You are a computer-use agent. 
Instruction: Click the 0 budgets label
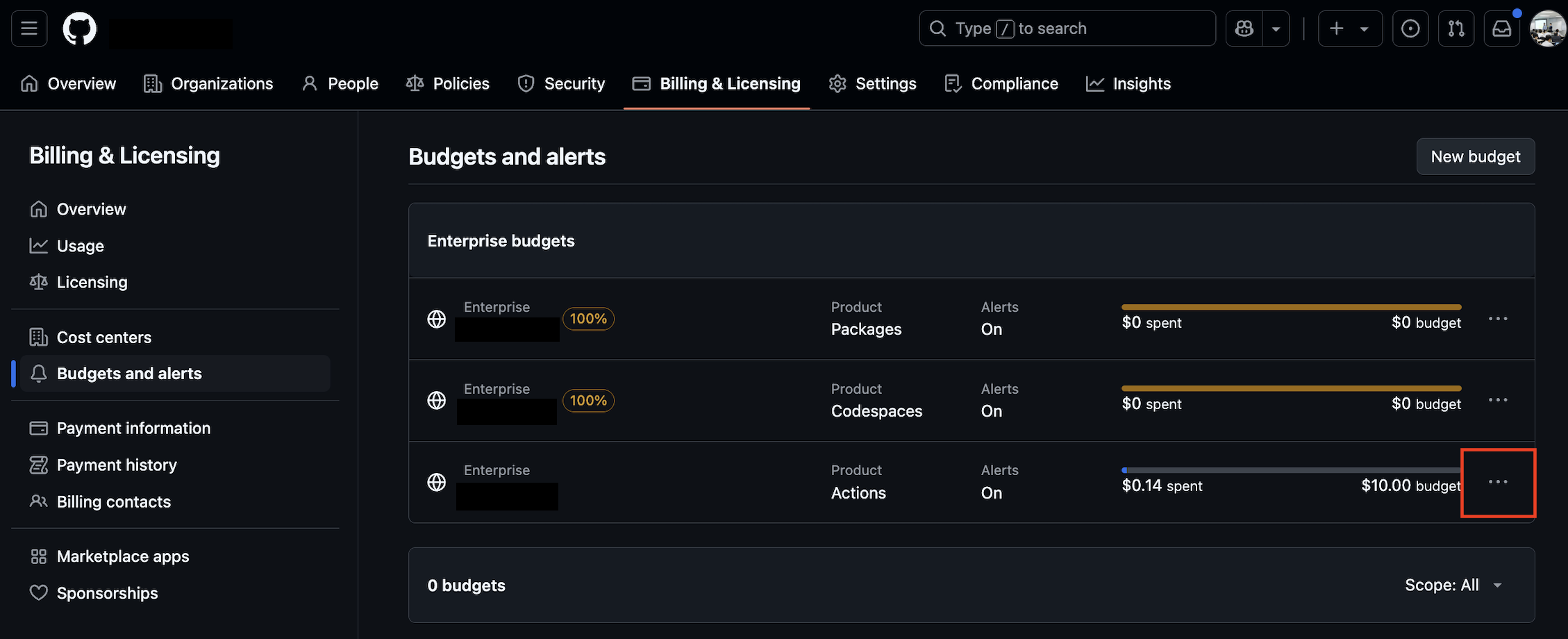click(466, 586)
